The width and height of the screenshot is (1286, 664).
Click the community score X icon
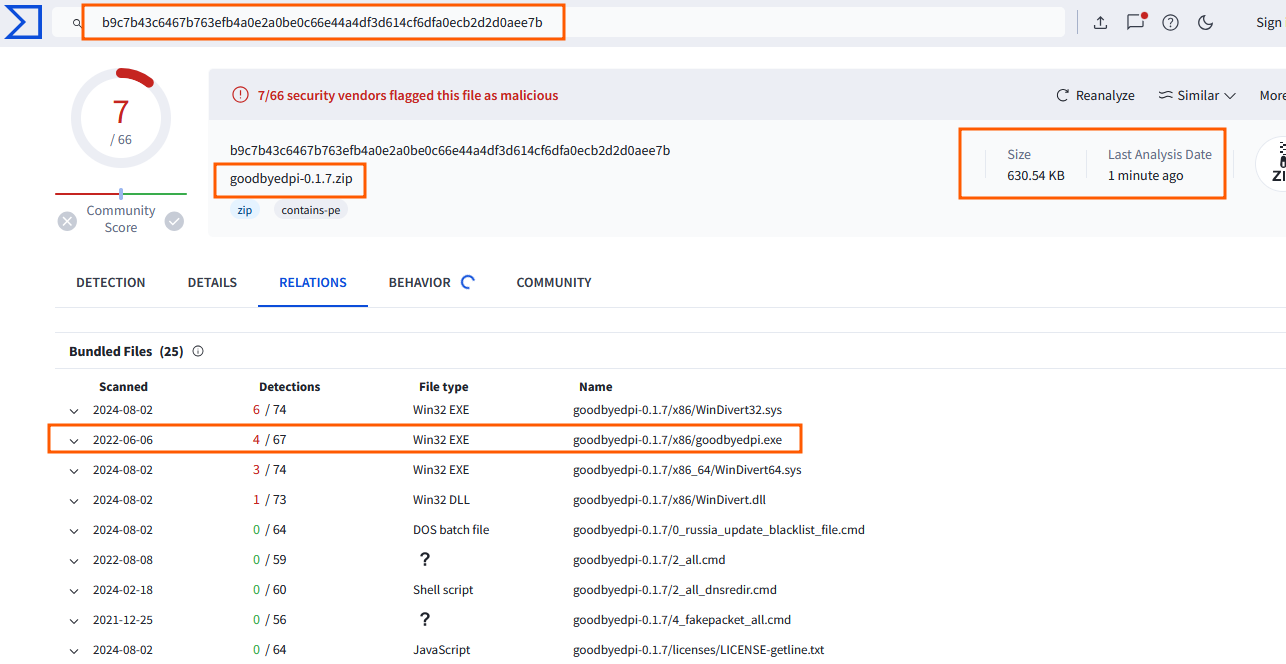(67, 221)
